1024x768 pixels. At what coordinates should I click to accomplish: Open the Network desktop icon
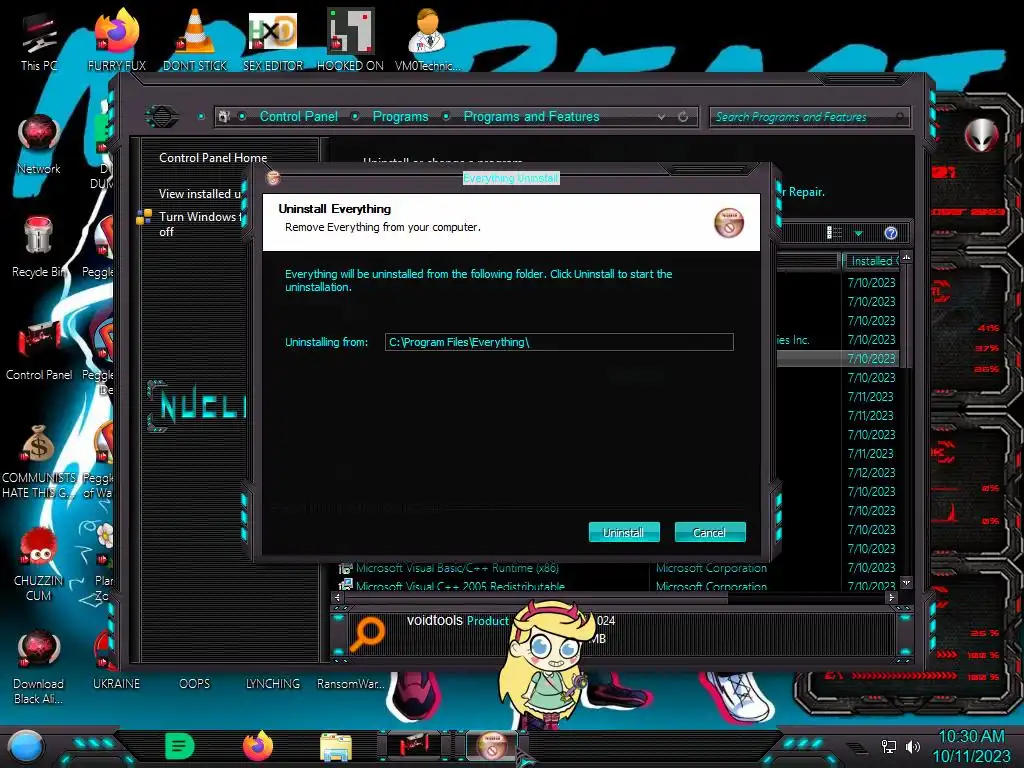39,144
